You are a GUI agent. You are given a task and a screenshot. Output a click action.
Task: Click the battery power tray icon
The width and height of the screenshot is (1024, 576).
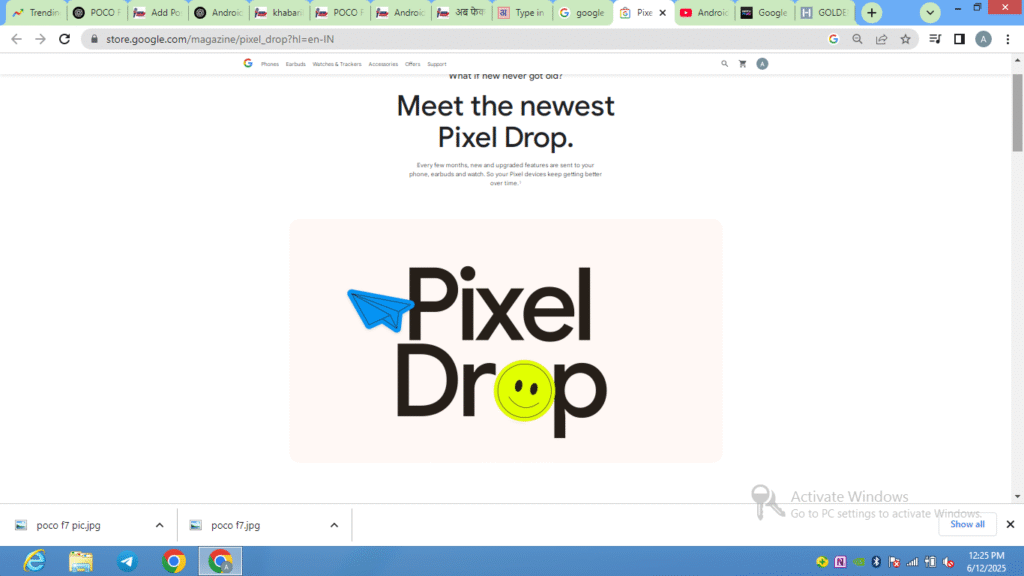click(x=931, y=562)
